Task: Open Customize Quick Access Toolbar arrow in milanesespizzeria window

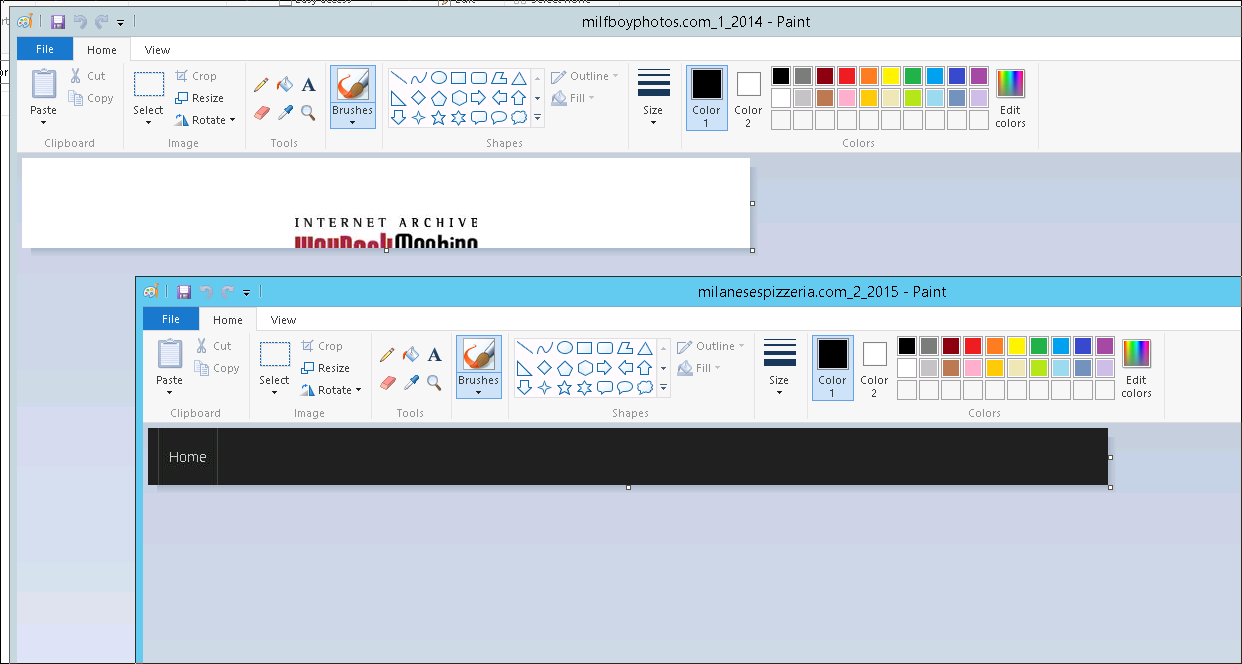Action: click(x=247, y=293)
